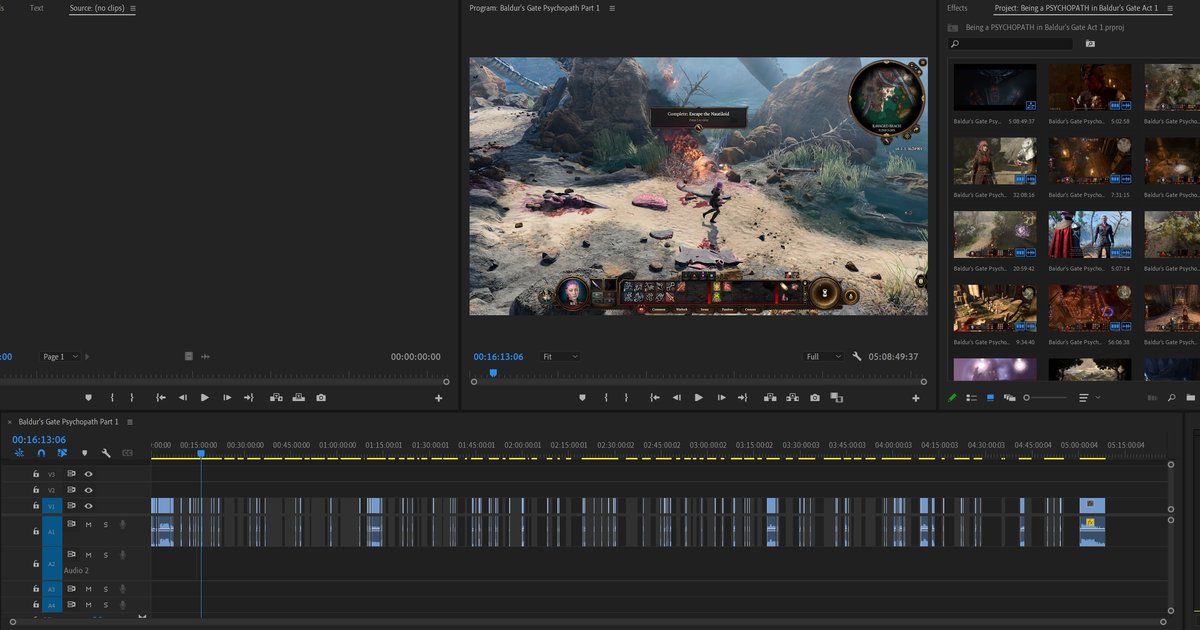Click the Extract button in Program monitor
Screen dimensions: 1200x630
tap(792, 397)
